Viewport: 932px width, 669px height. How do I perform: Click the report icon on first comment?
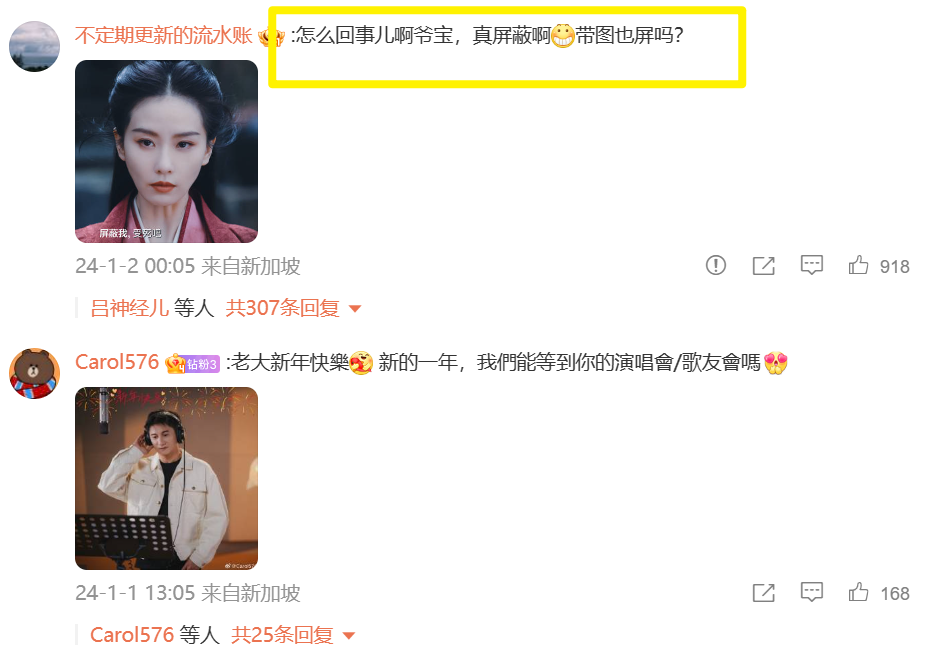coord(716,265)
